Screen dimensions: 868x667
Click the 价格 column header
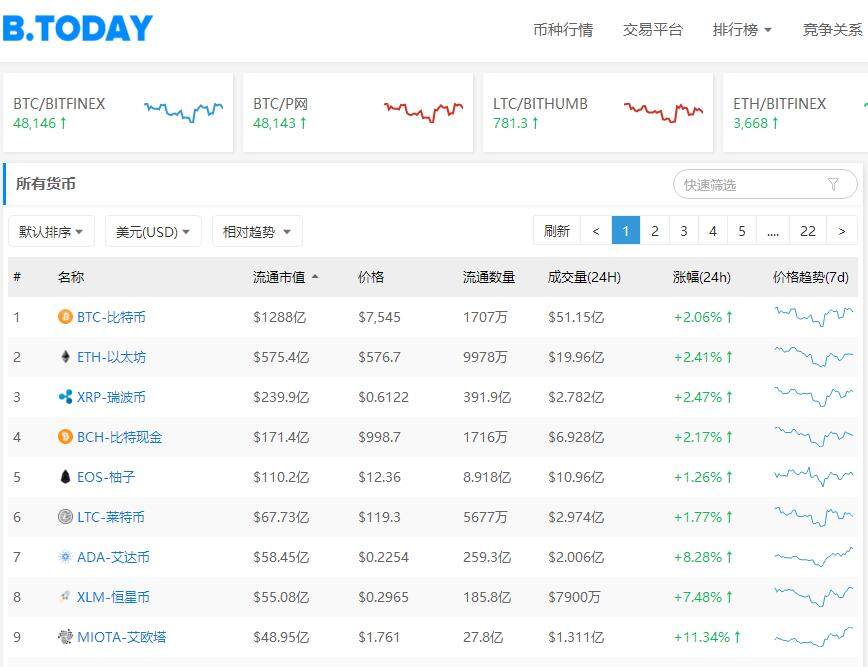click(x=371, y=277)
